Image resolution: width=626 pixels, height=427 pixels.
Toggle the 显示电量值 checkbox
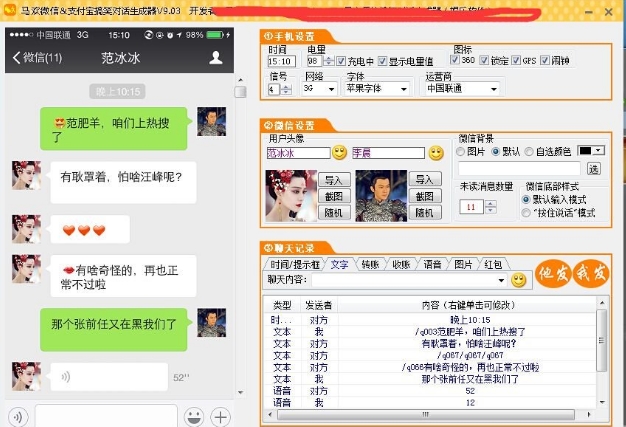pyautogui.click(x=382, y=61)
